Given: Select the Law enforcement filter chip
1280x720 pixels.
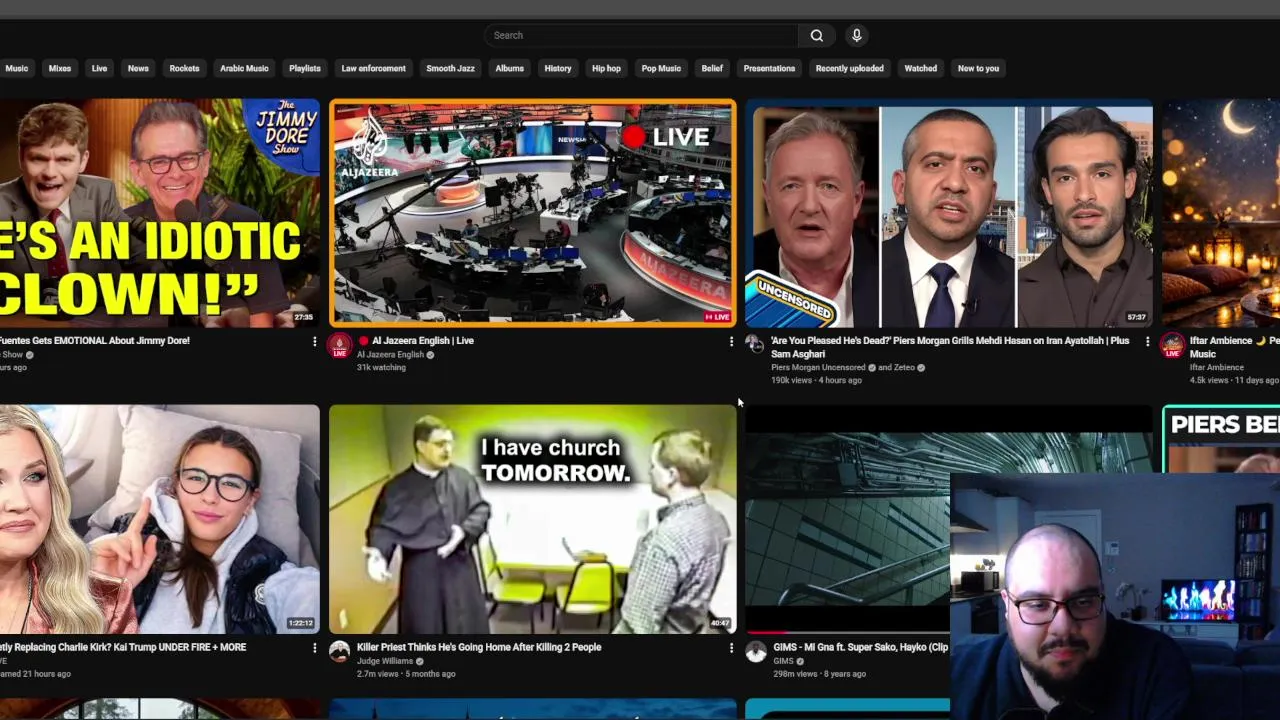Looking at the screenshot, I should point(374,68).
